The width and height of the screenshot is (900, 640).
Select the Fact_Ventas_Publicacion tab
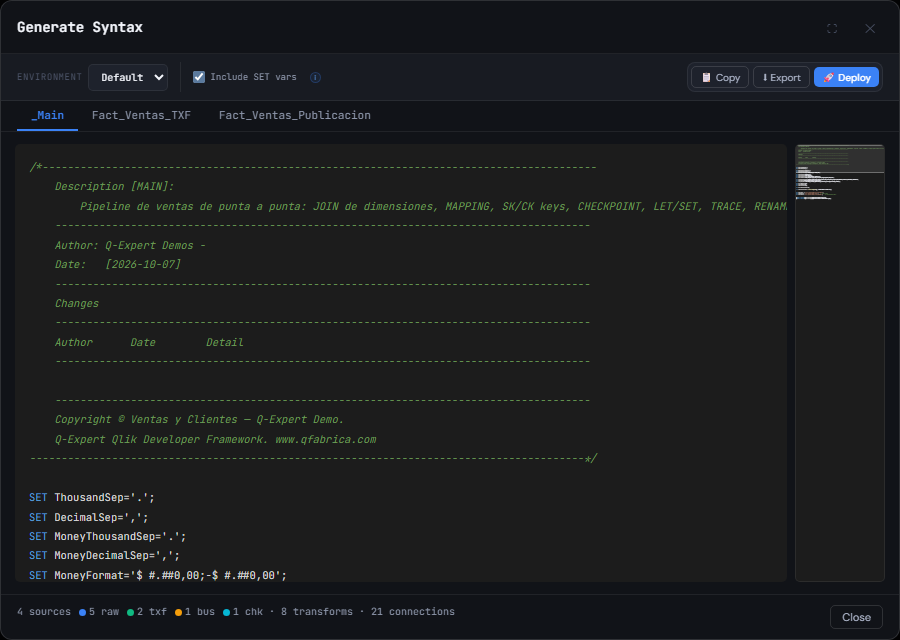point(294,115)
